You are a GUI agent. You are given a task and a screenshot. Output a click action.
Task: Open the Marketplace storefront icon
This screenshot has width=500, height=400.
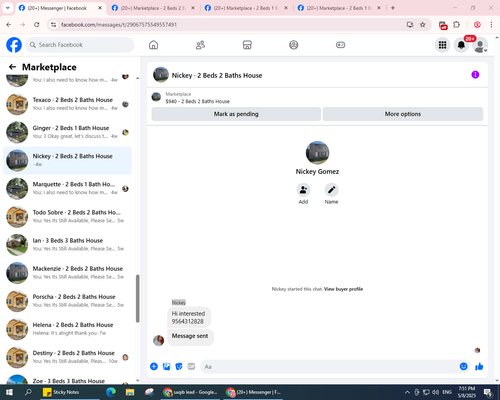(247, 45)
